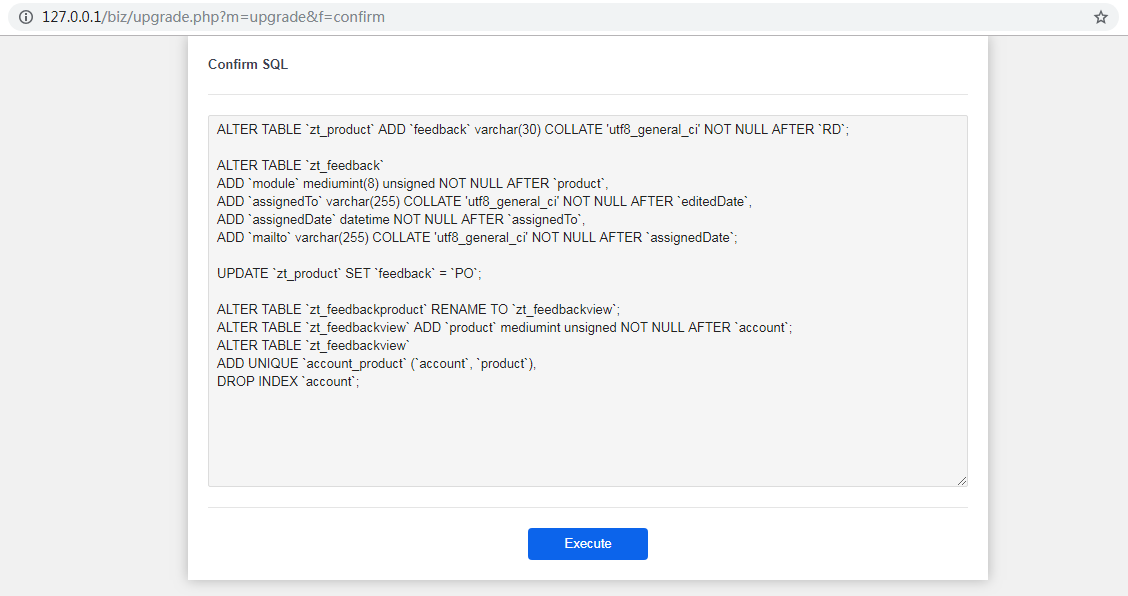Screen dimensions: 1128x596
Task: Click the Execute button
Action: tap(588, 543)
